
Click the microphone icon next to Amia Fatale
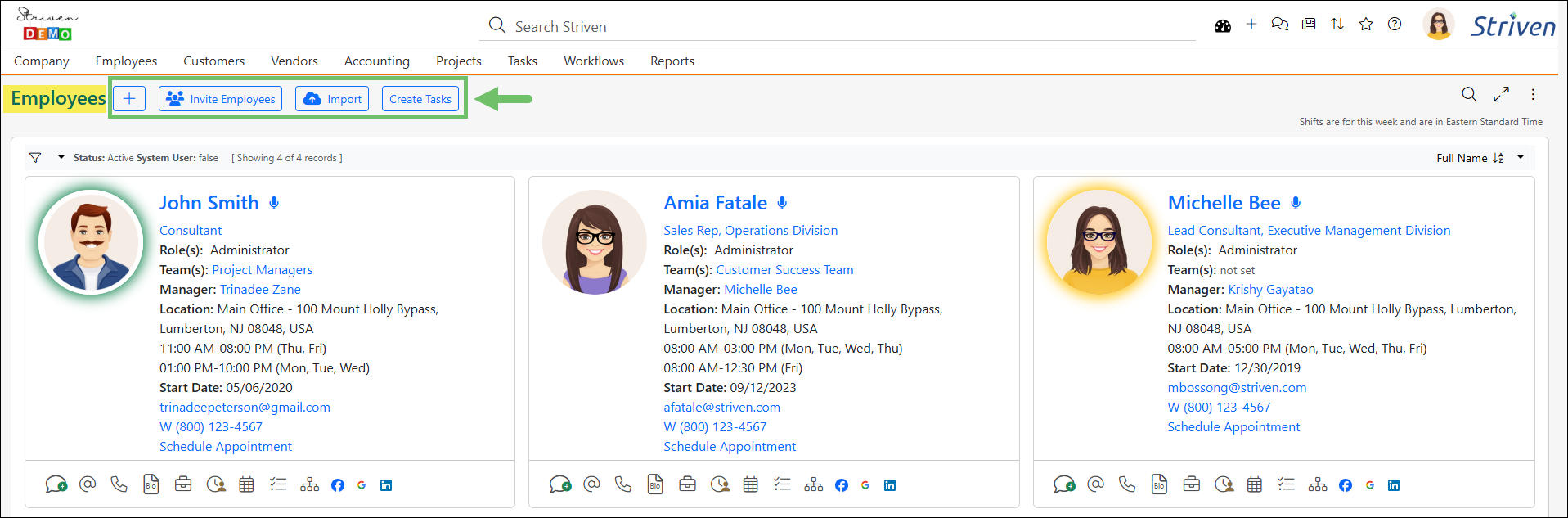point(782,203)
